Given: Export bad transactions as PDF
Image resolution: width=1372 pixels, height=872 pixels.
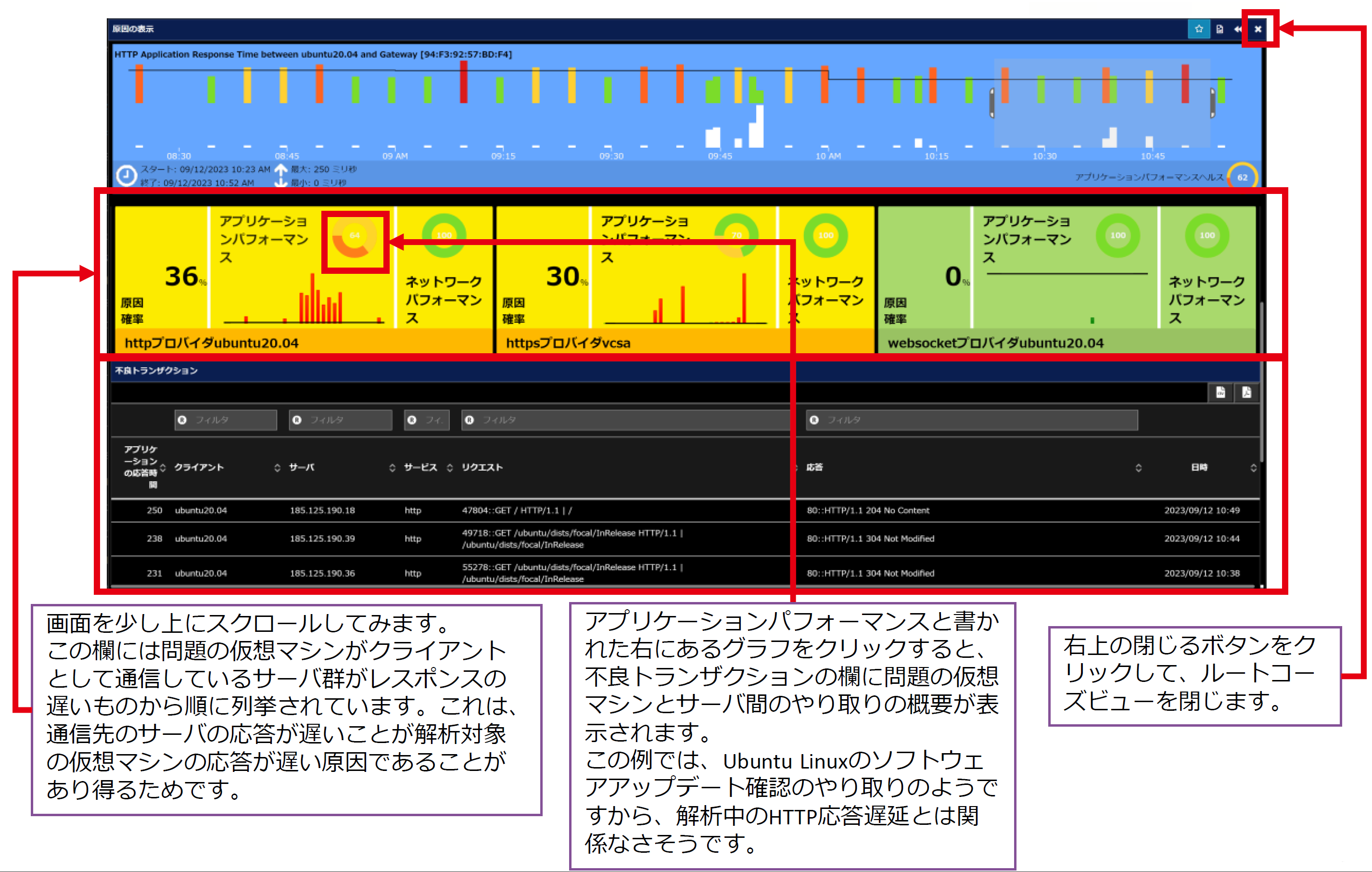Looking at the screenshot, I should [1246, 392].
